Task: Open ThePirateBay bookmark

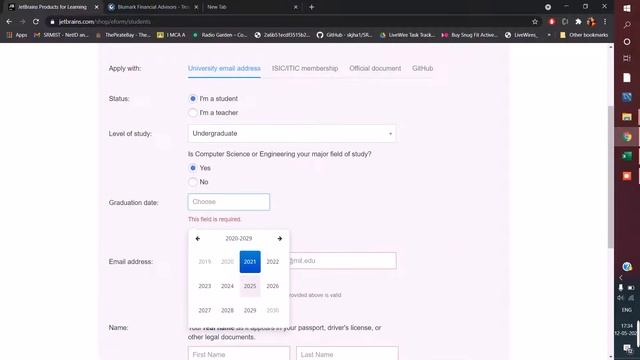Action: coord(123,35)
